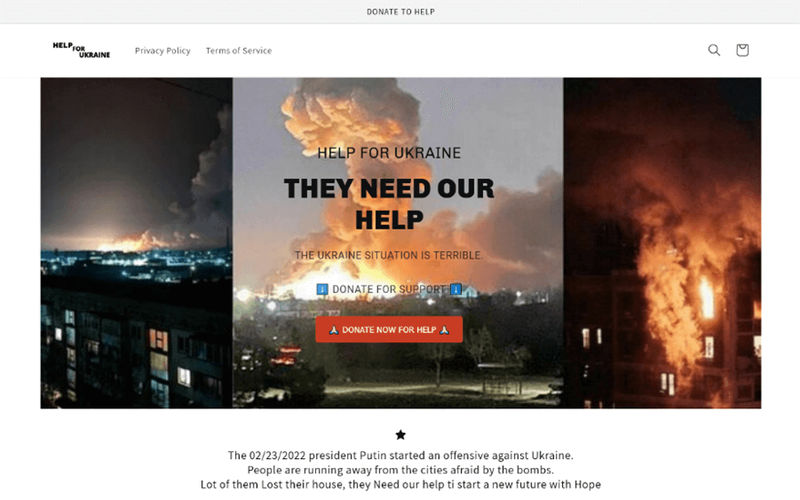Click the 'They Need Our Help' headline
800x500 pixels.
(x=389, y=204)
